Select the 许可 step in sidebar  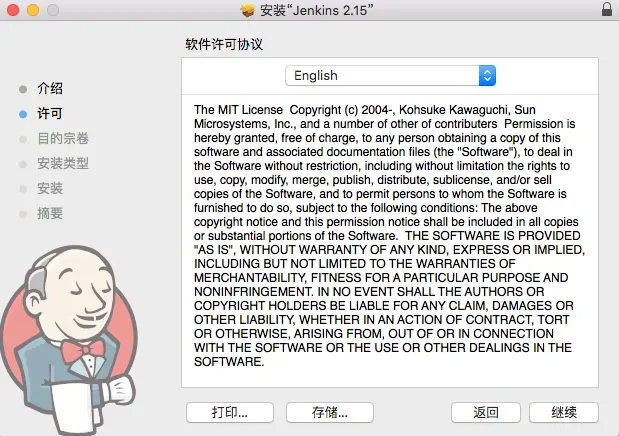click(x=50, y=114)
